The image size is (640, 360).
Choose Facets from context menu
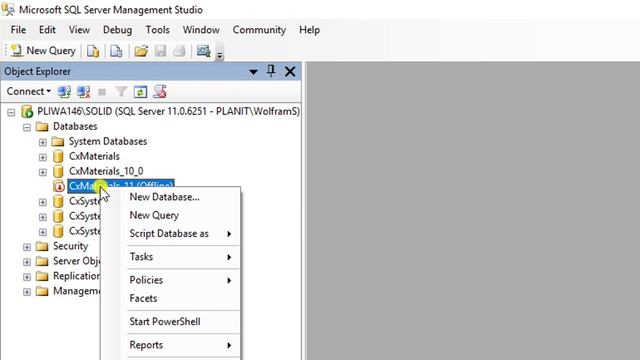[x=143, y=298]
